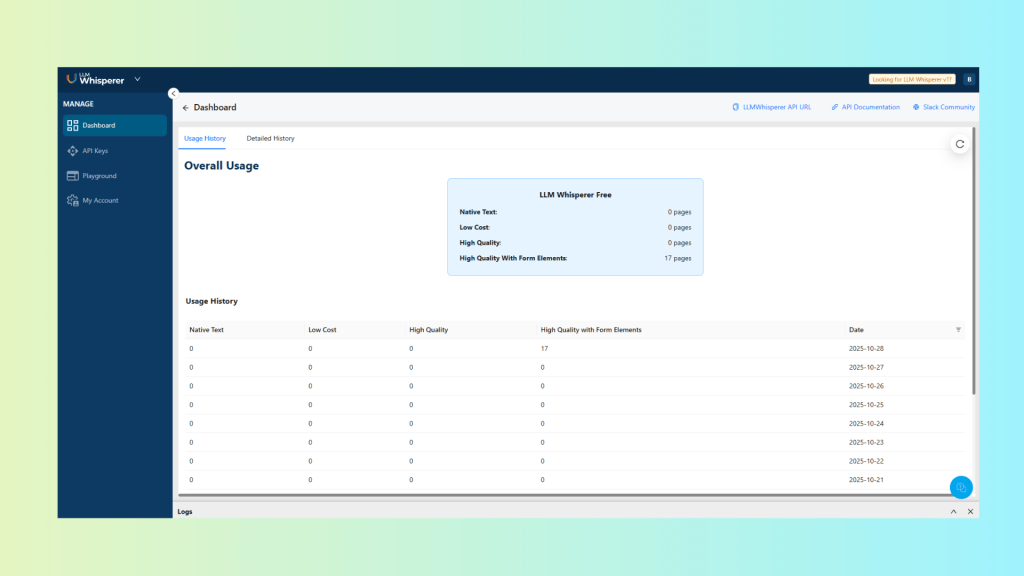Expand the Logs panel with up chevron
This screenshot has width=1024, height=576.
[953, 511]
